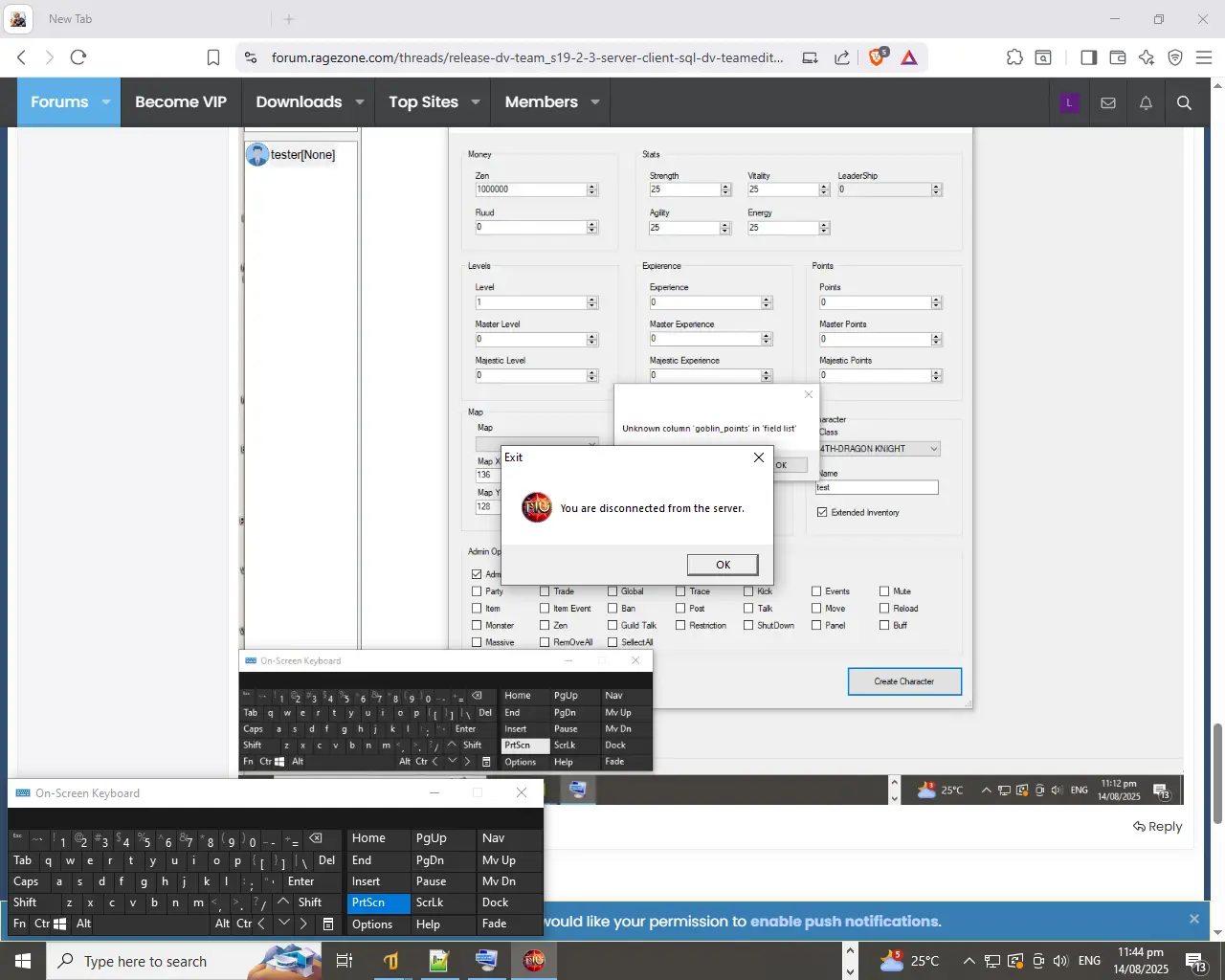Expand the Top Sites dropdown arrow
The height and width of the screenshot is (980, 1225).
pos(475,102)
